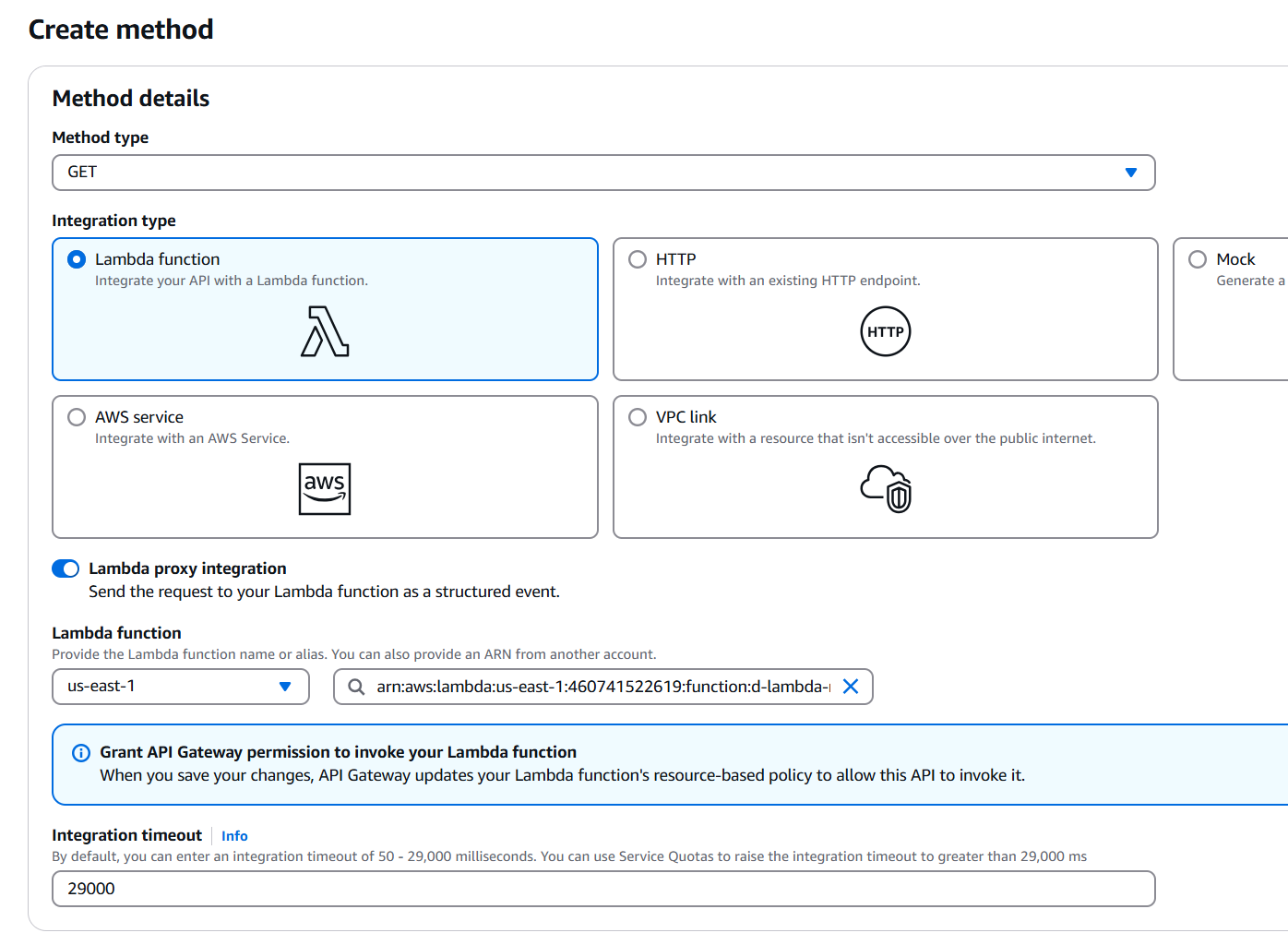Click the HTTP circle icon
This screenshot has width=1288, height=945.
tap(885, 332)
